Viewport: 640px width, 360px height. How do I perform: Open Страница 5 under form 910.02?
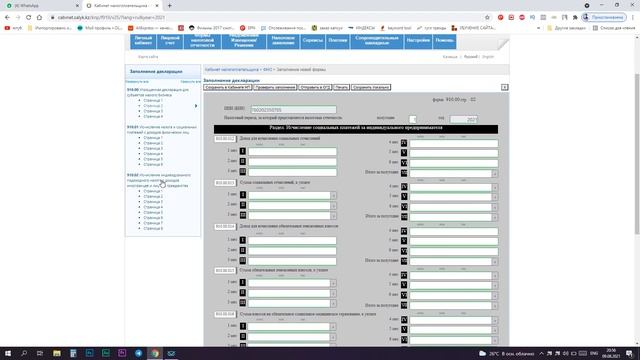tap(153, 212)
